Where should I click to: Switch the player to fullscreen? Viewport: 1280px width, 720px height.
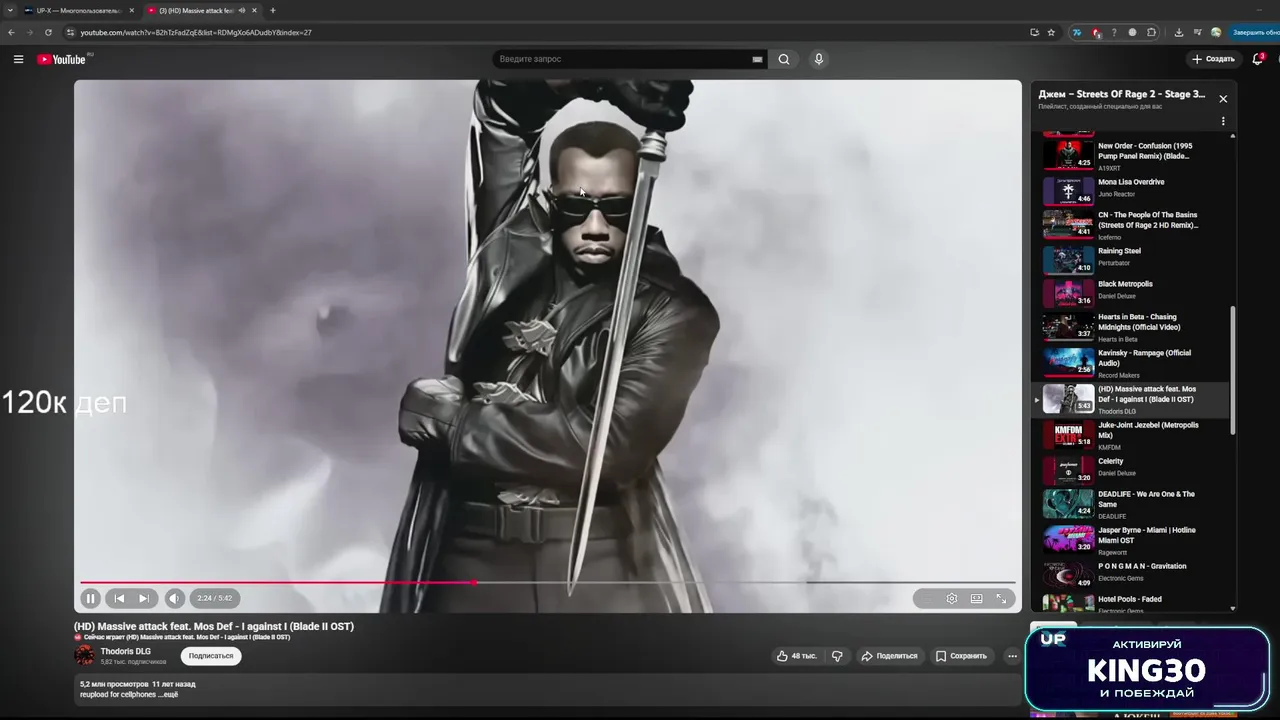[1001, 598]
